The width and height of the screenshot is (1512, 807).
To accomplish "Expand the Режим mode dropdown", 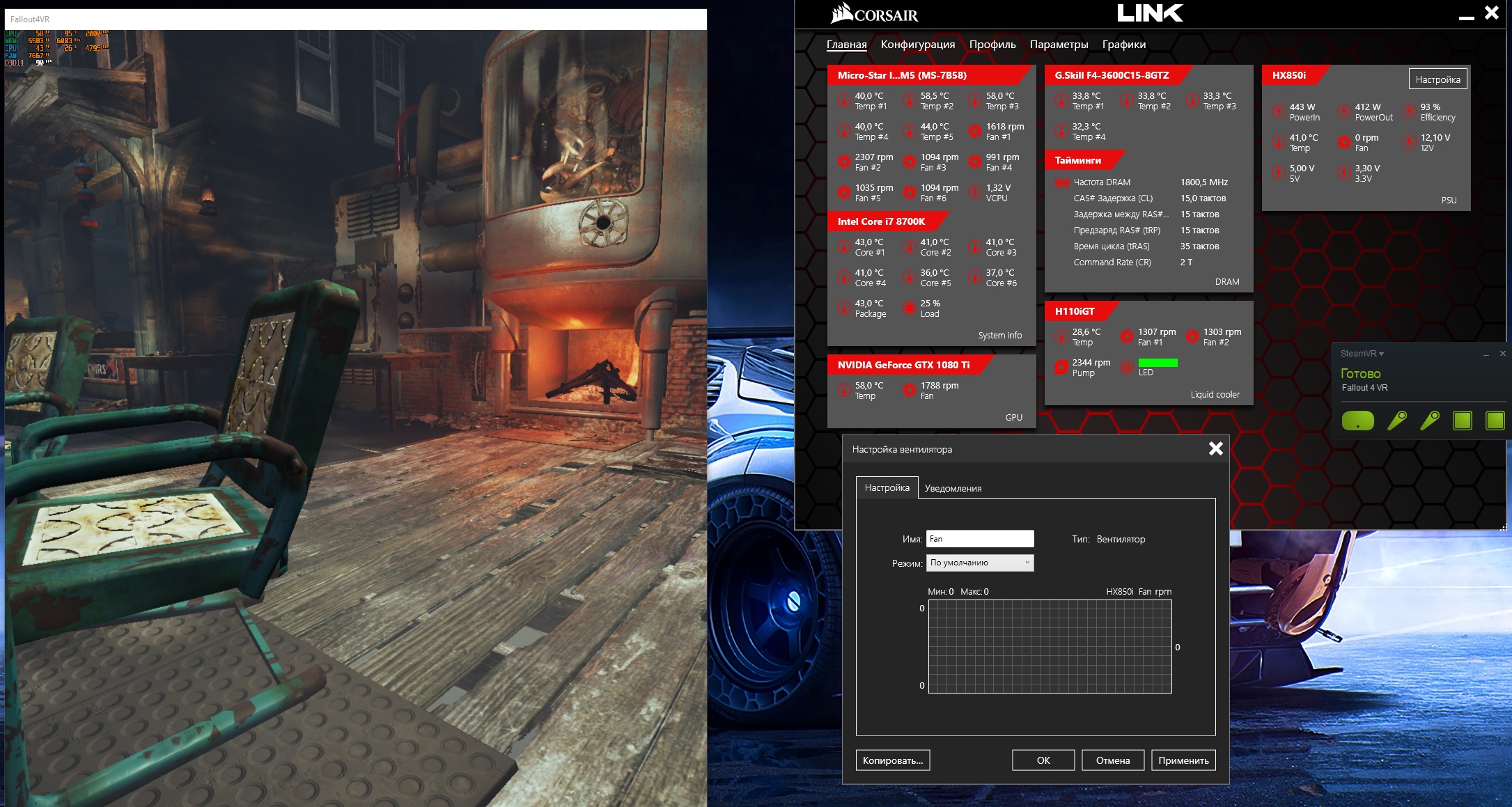I will click(980, 563).
